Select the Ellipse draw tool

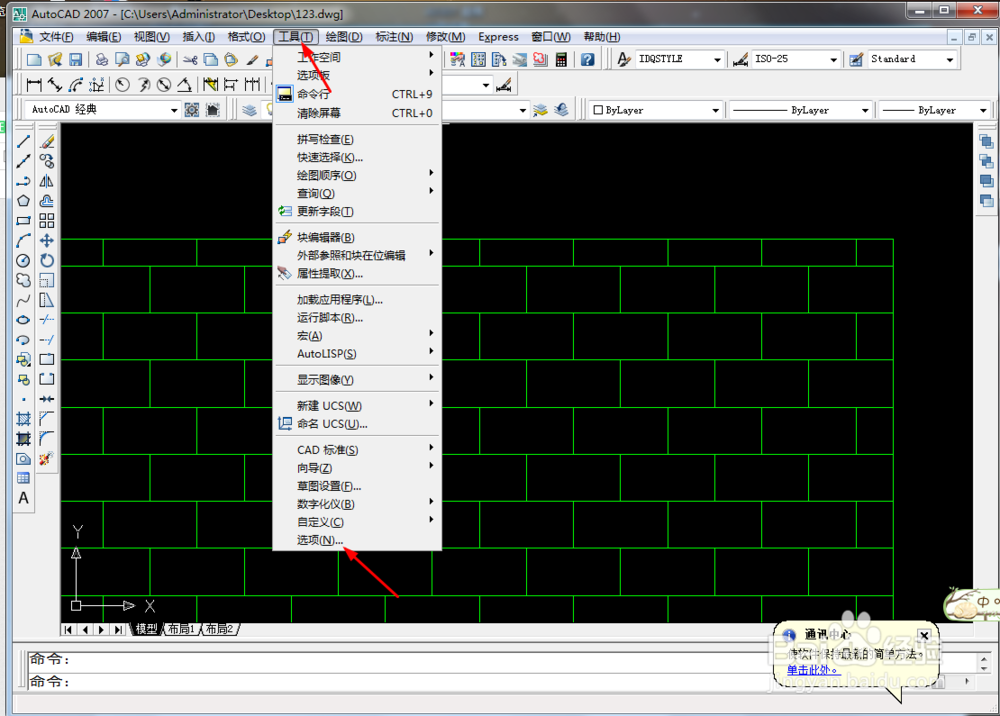(24, 320)
